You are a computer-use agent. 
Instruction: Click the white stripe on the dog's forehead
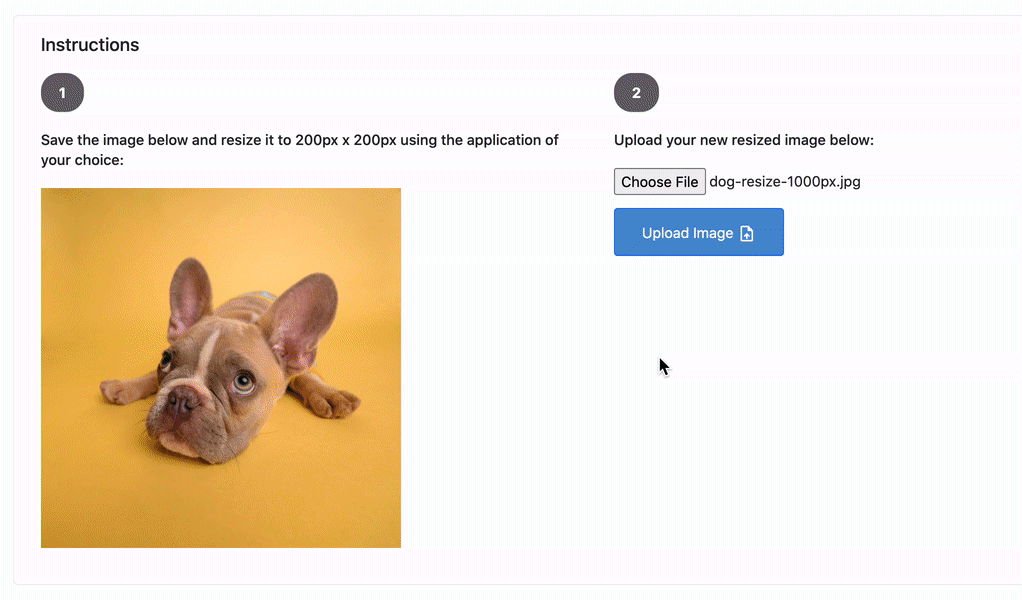click(208, 352)
